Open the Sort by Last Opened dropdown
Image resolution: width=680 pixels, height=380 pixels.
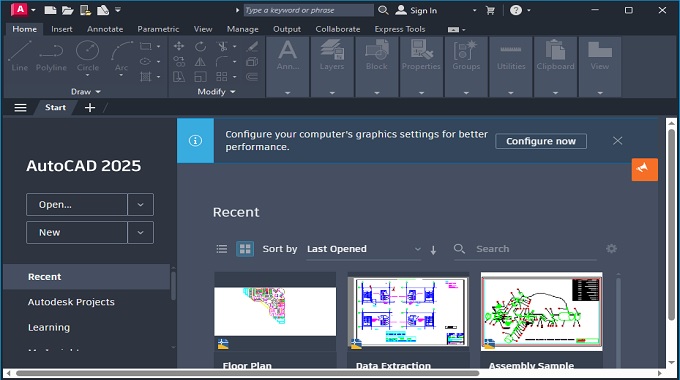click(x=363, y=249)
